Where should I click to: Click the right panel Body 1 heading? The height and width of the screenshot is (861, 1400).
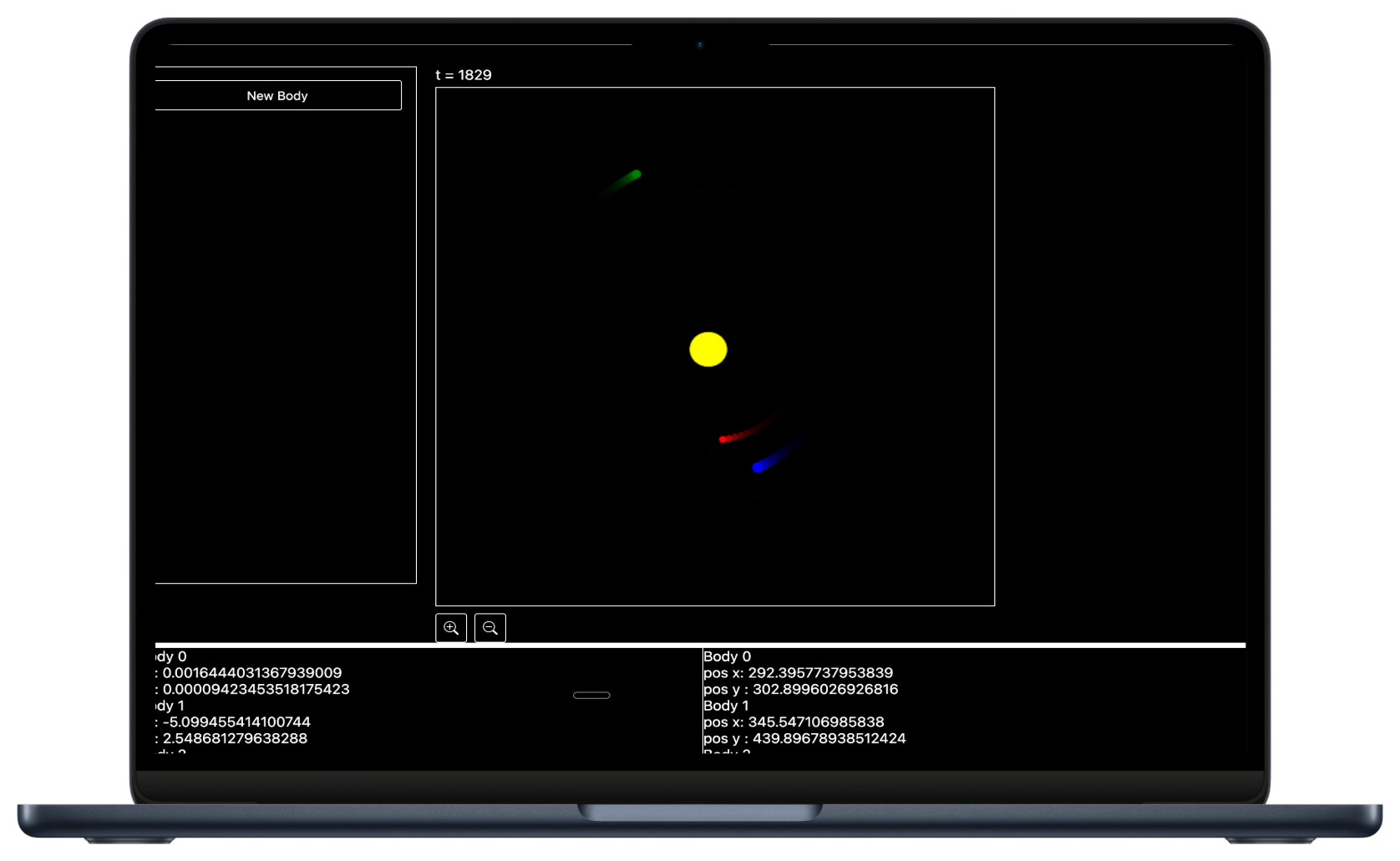pyautogui.click(x=727, y=706)
